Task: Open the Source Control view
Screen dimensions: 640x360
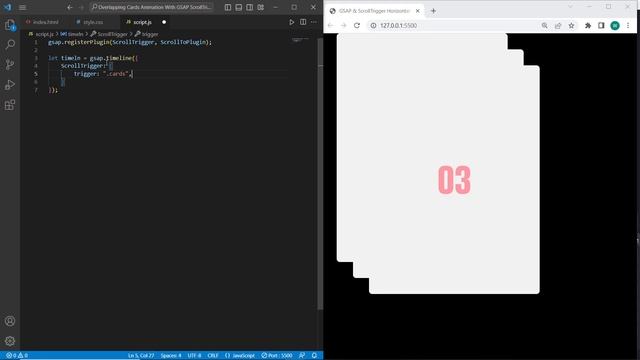Action: pos(10,64)
